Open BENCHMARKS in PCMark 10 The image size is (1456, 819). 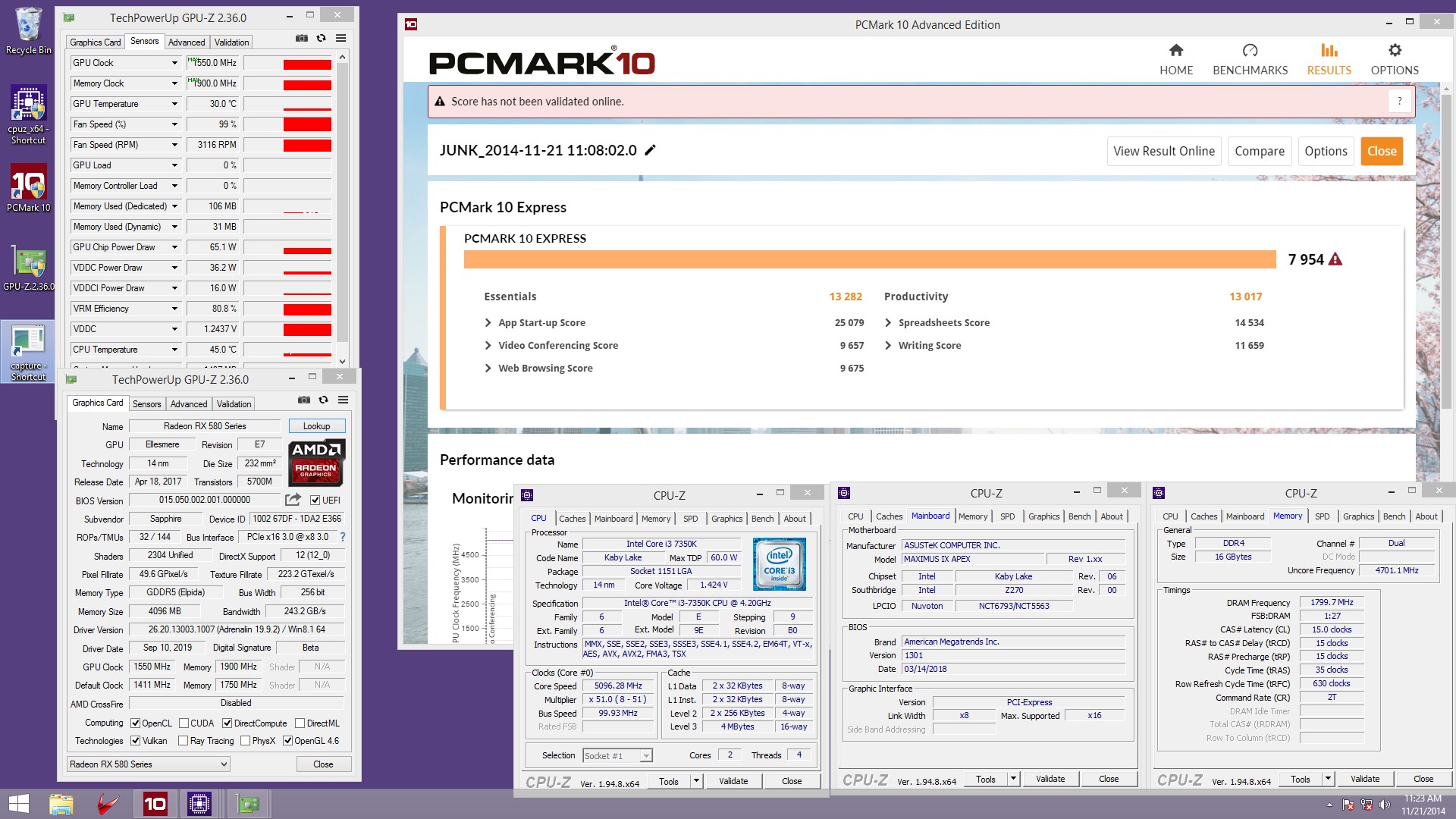coord(1250,59)
